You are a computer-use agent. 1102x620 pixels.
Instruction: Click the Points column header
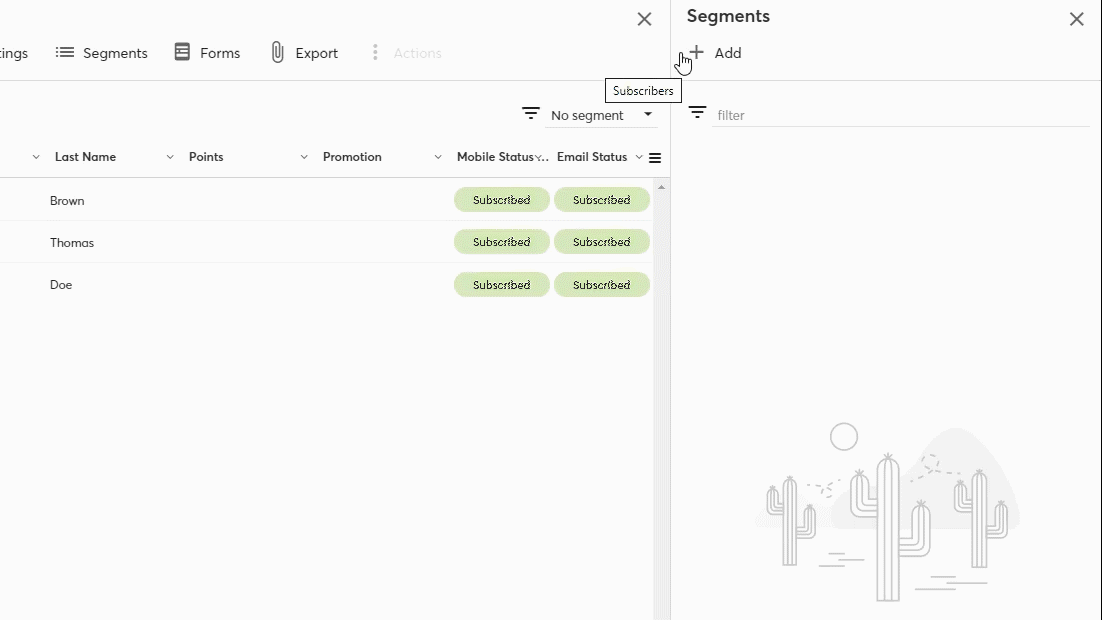point(206,157)
